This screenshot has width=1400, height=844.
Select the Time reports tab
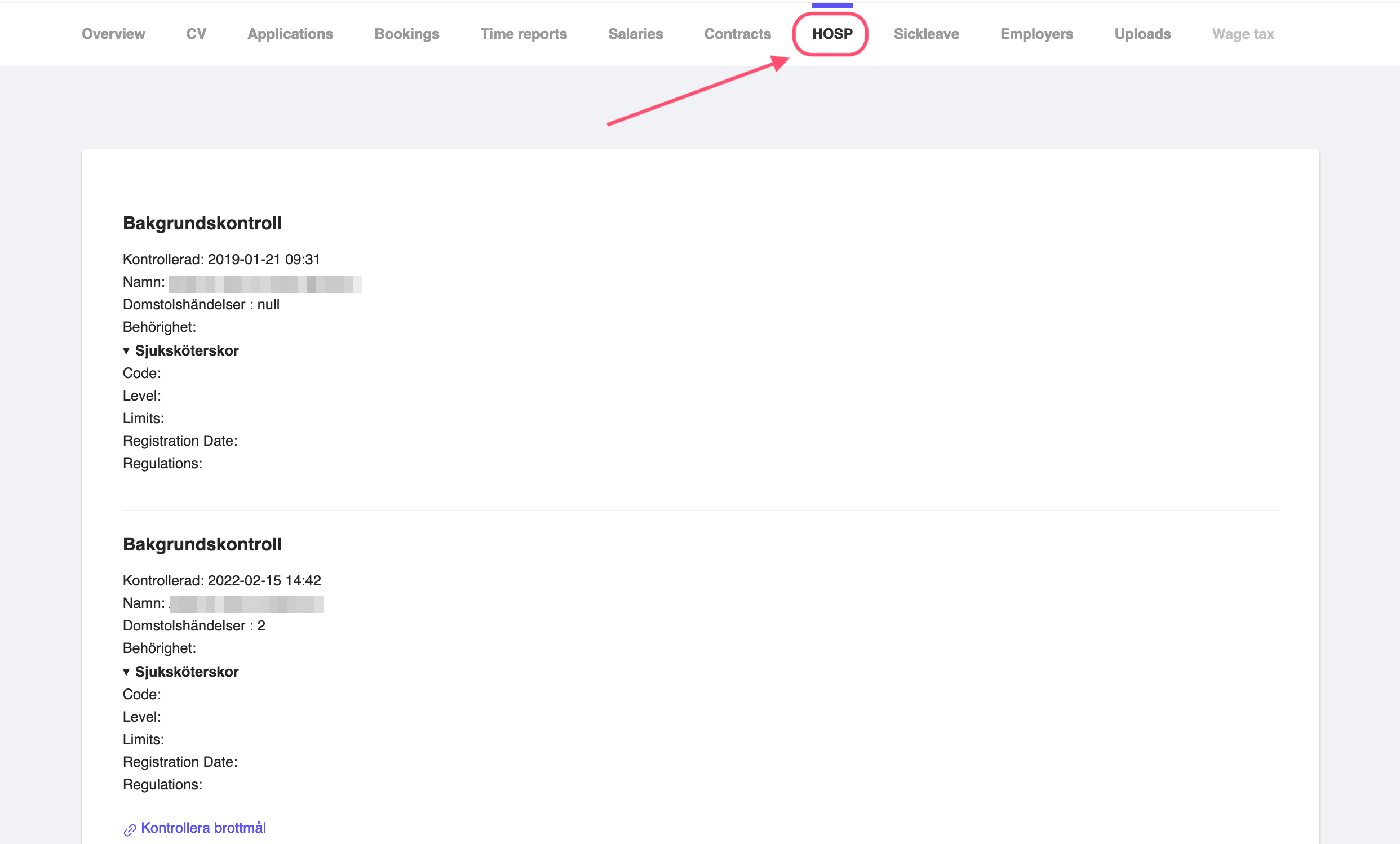[x=523, y=34]
